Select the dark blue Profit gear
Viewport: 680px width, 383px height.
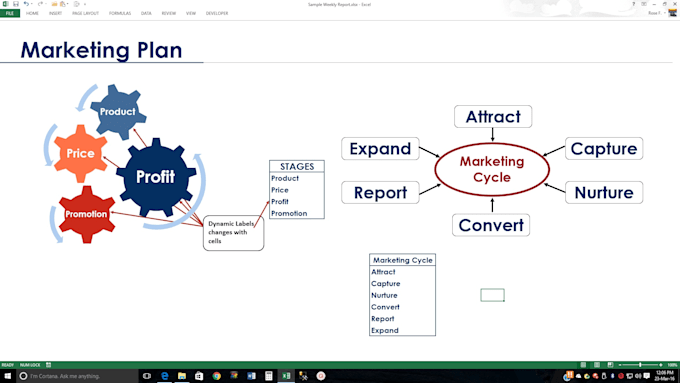coord(156,177)
